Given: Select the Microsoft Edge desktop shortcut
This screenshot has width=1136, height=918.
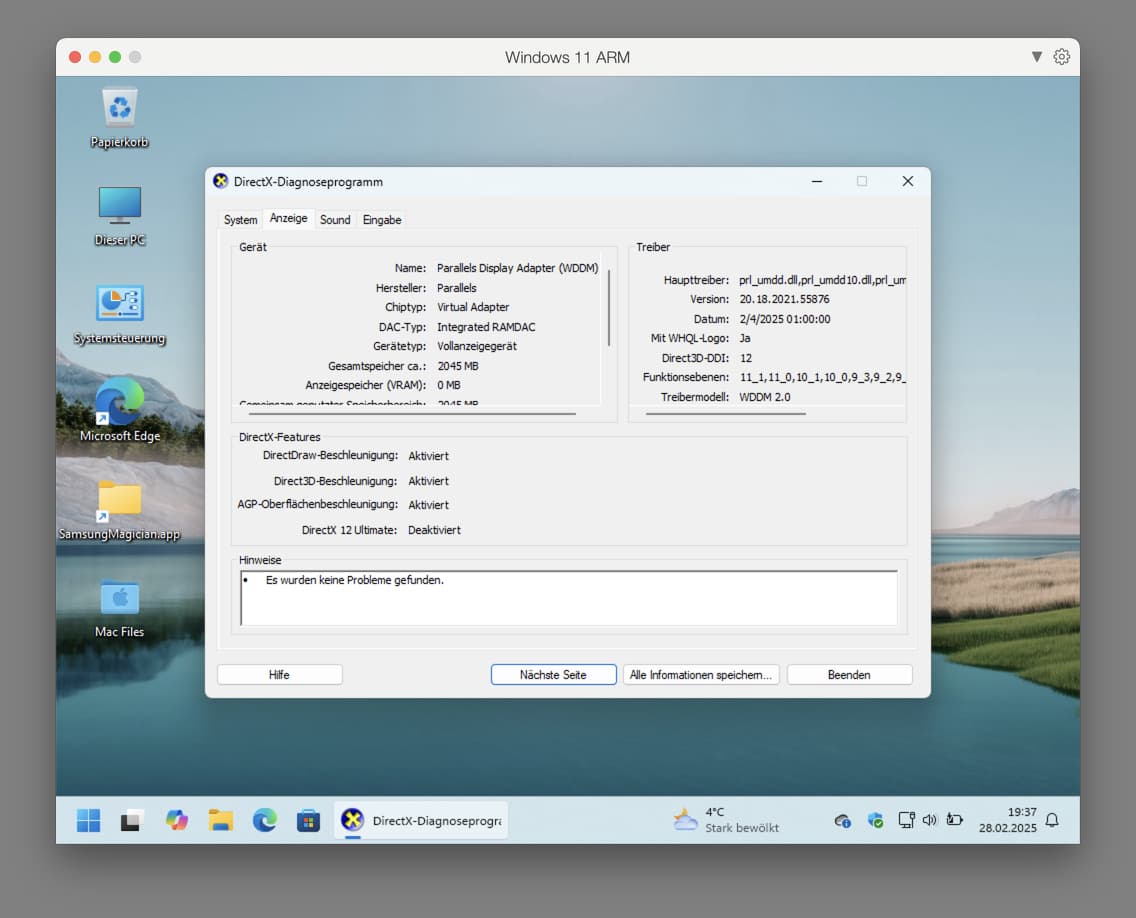Looking at the screenshot, I should click(120, 410).
